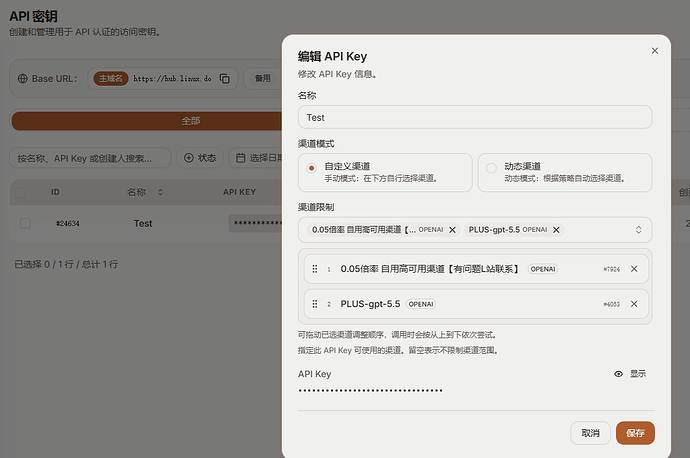Select the 备用 URL option
Screen dimensions: 690x458
click(263, 78)
